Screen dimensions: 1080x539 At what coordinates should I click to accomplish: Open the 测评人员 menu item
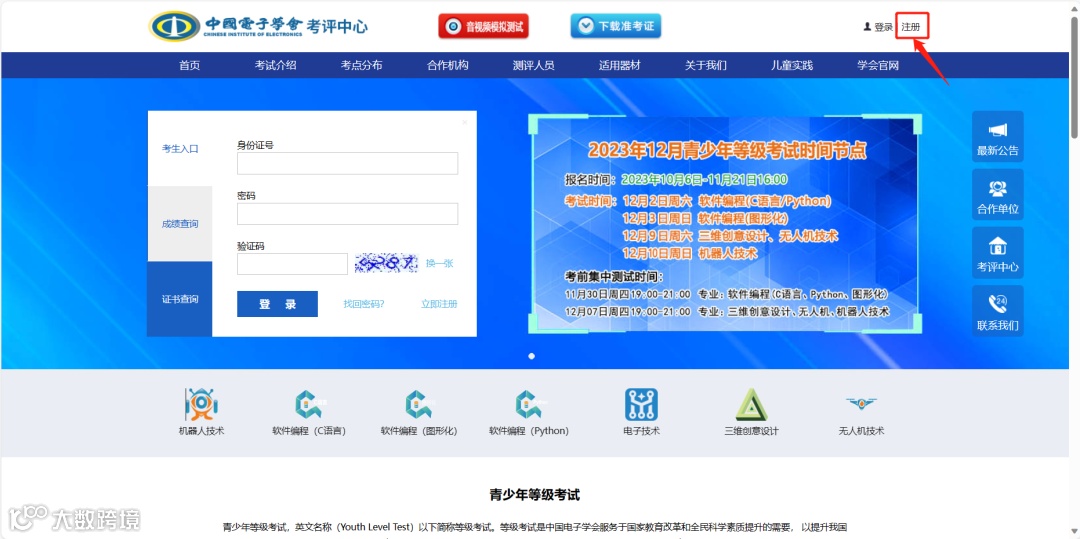pyautogui.click(x=534, y=65)
